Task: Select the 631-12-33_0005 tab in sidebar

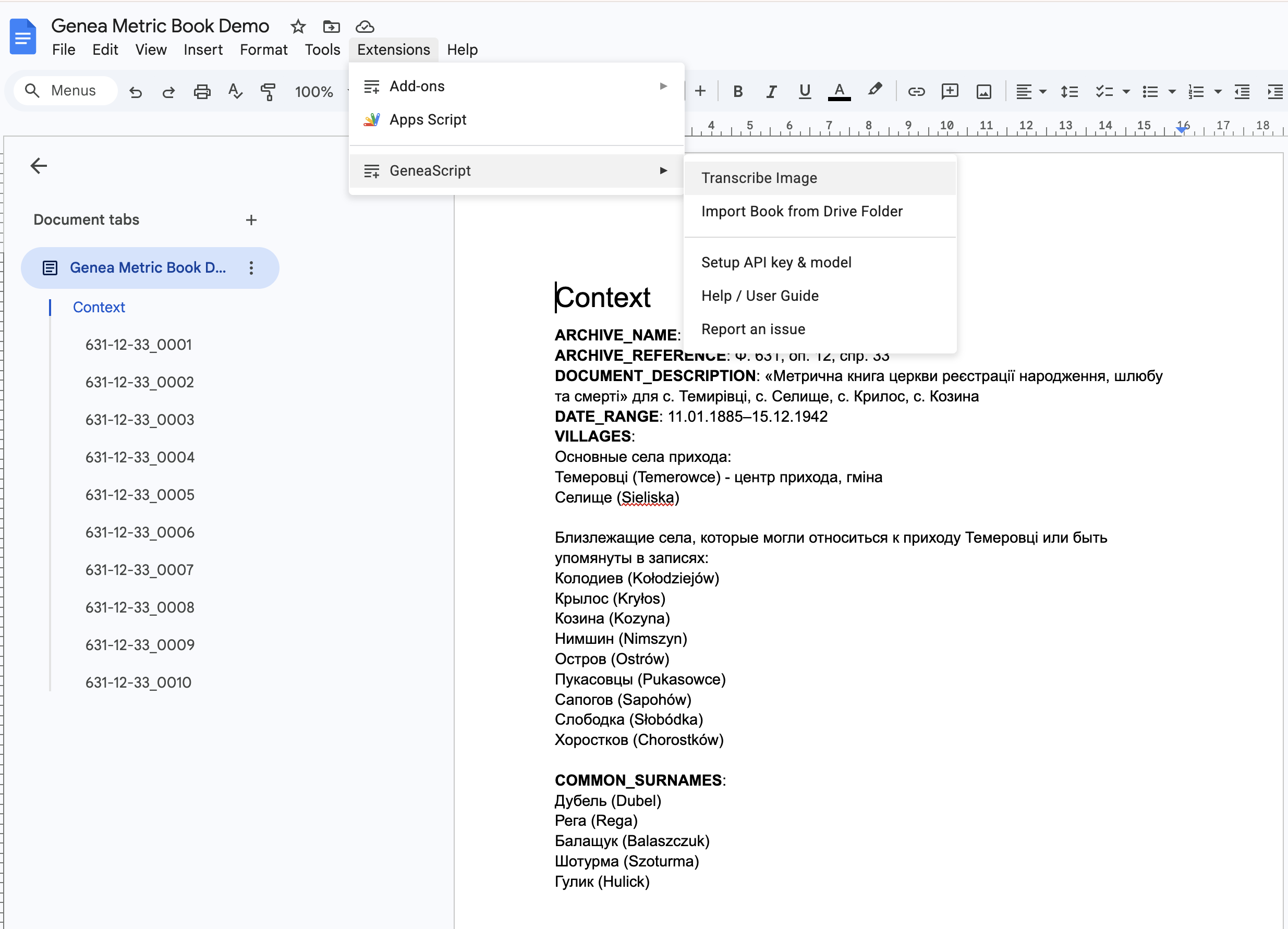Action: [x=140, y=495]
